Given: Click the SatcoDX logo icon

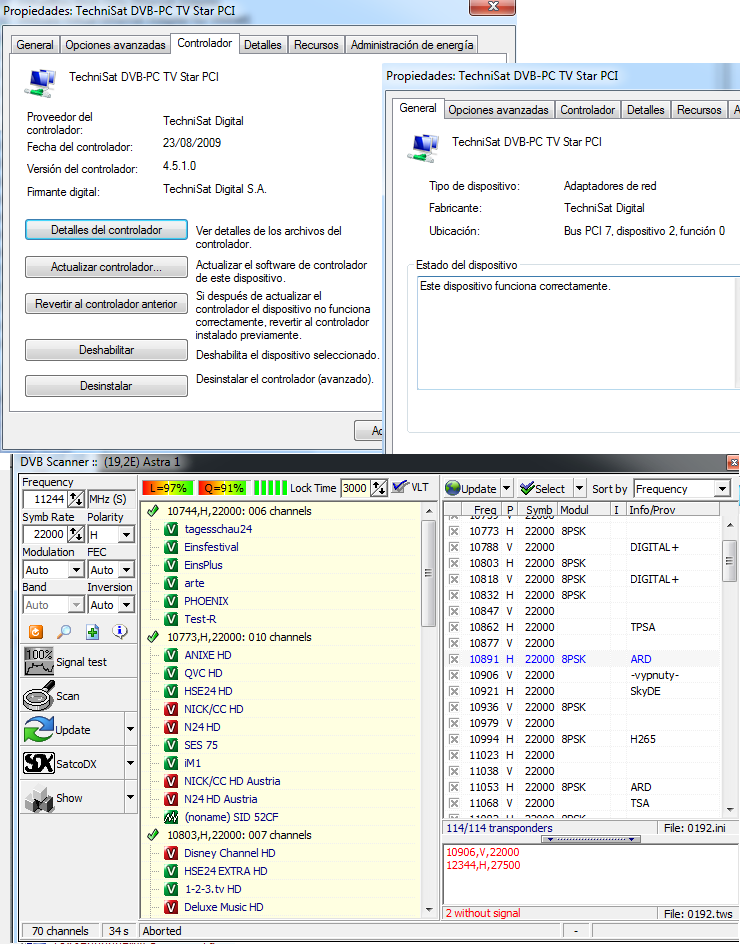Looking at the screenshot, I should (x=39, y=763).
